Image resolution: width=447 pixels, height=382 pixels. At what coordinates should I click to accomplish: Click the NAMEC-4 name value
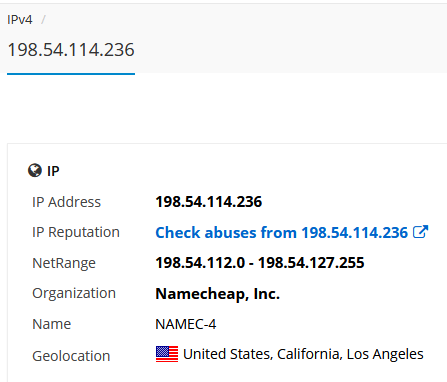[x=186, y=324]
